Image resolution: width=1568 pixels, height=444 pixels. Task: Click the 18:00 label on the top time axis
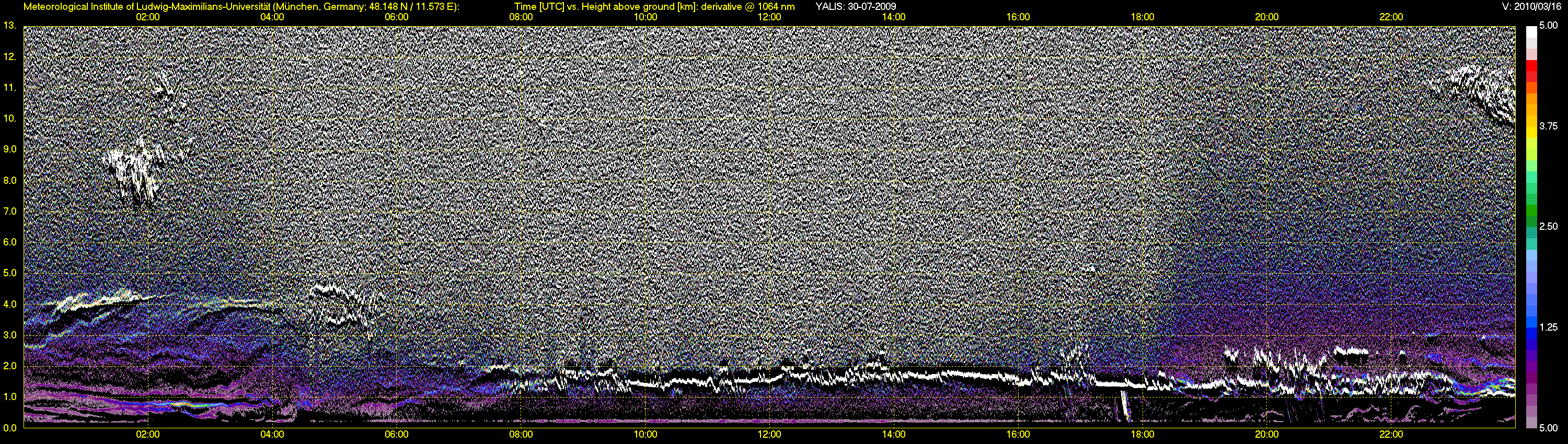(1143, 17)
